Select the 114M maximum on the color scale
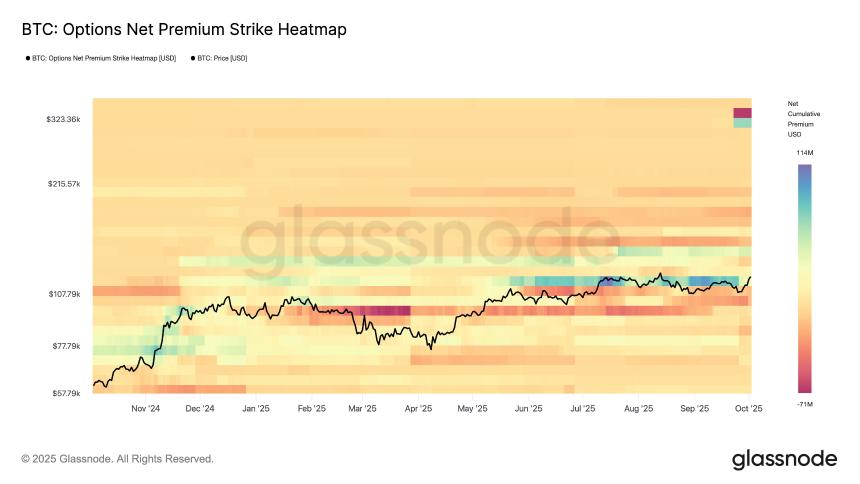 pos(804,152)
